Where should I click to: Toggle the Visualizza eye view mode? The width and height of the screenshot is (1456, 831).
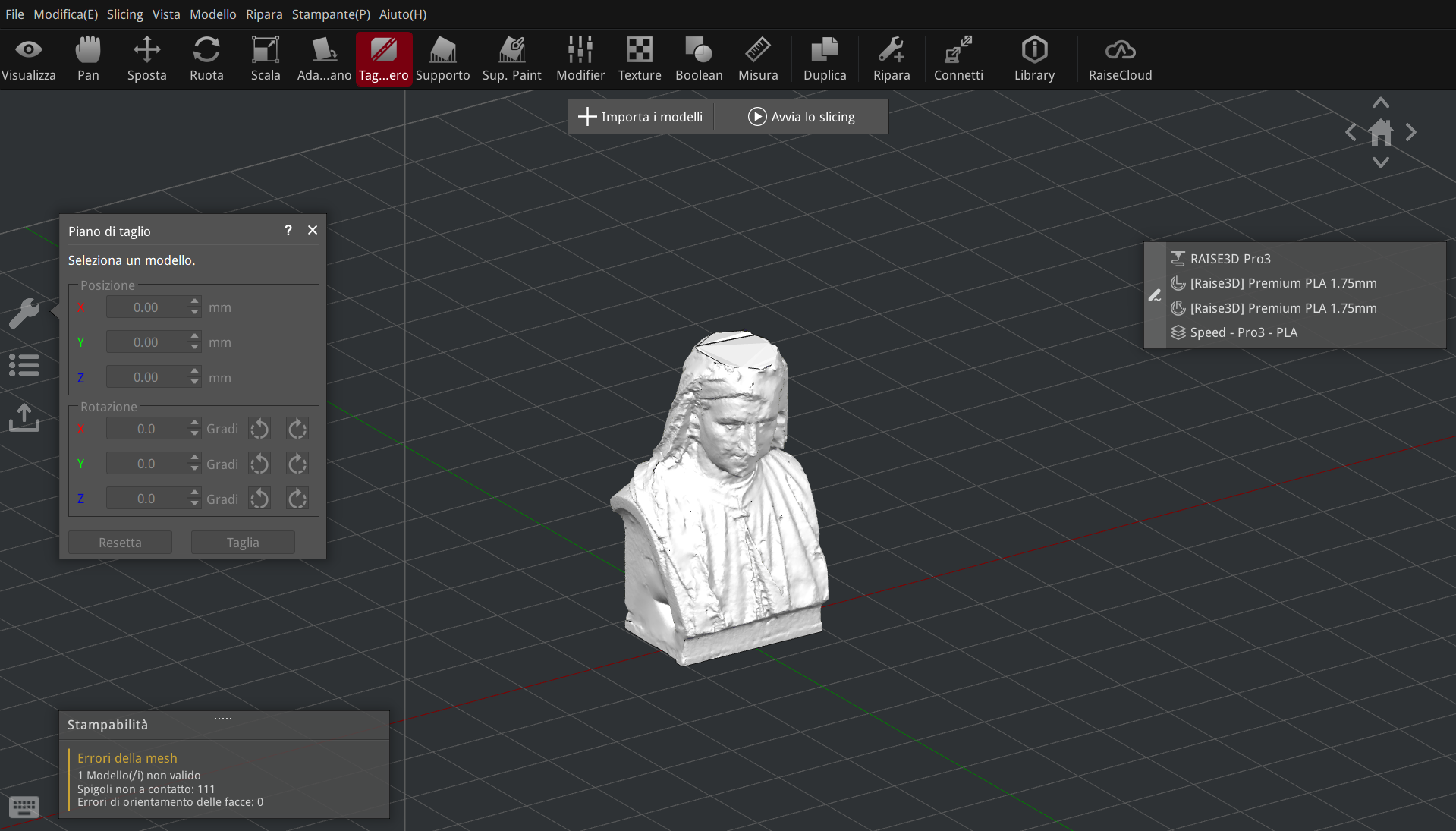tap(29, 59)
